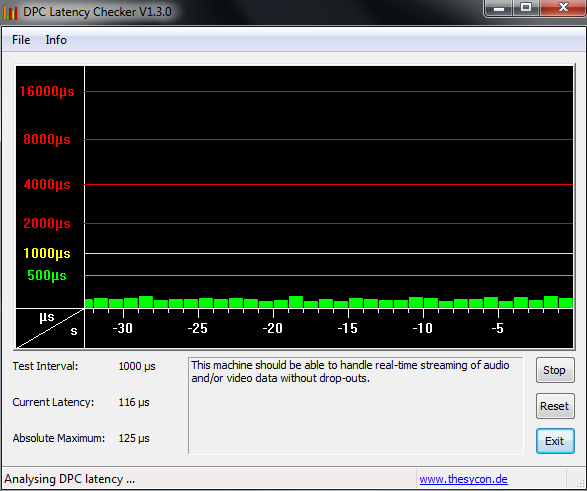Click the 500µs green threshold label
This screenshot has width=587, height=491.
tap(47, 275)
